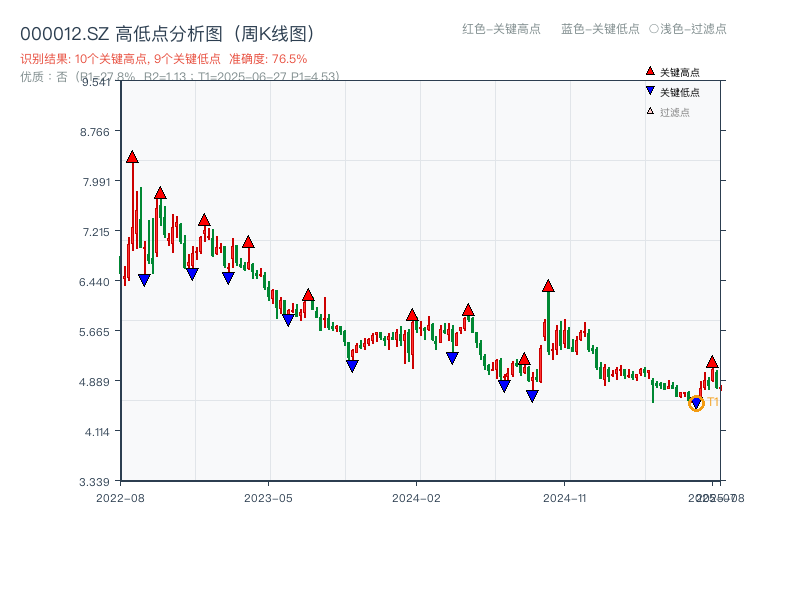Viewport: 800px width, 600px height.
Task: Select the rightmost red triangle at the chart edge
Action: (713, 363)
